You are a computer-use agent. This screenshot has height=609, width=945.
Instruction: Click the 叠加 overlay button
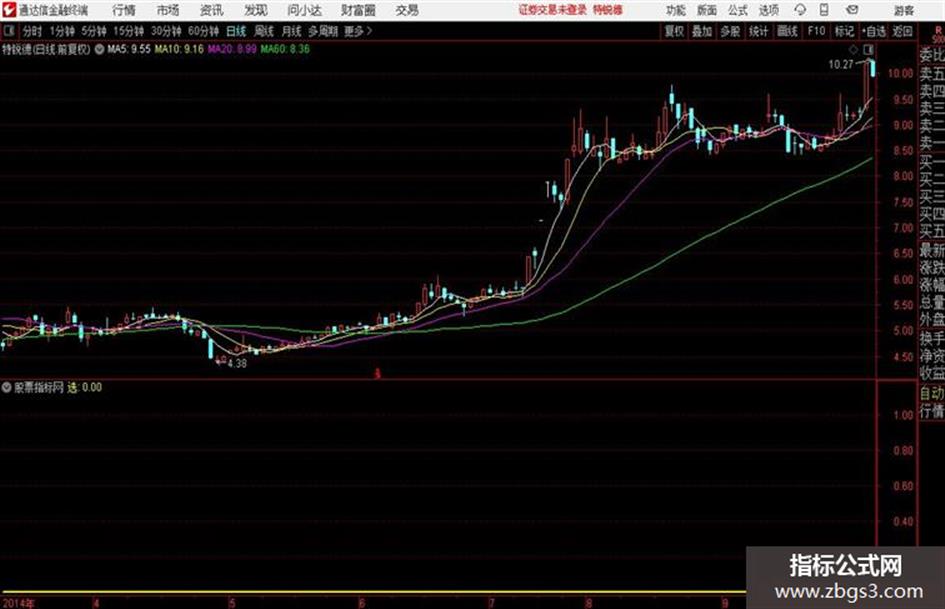(702, 31)
